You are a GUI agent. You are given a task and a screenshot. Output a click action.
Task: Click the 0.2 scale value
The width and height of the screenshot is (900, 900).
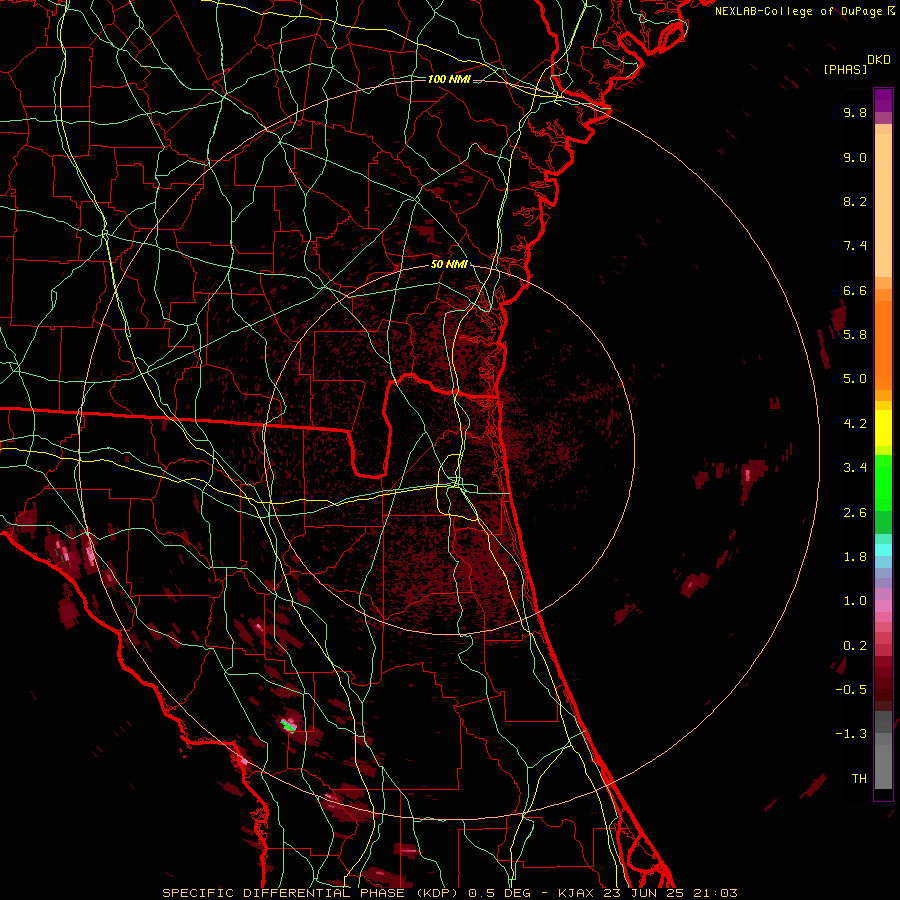(855, 646)
